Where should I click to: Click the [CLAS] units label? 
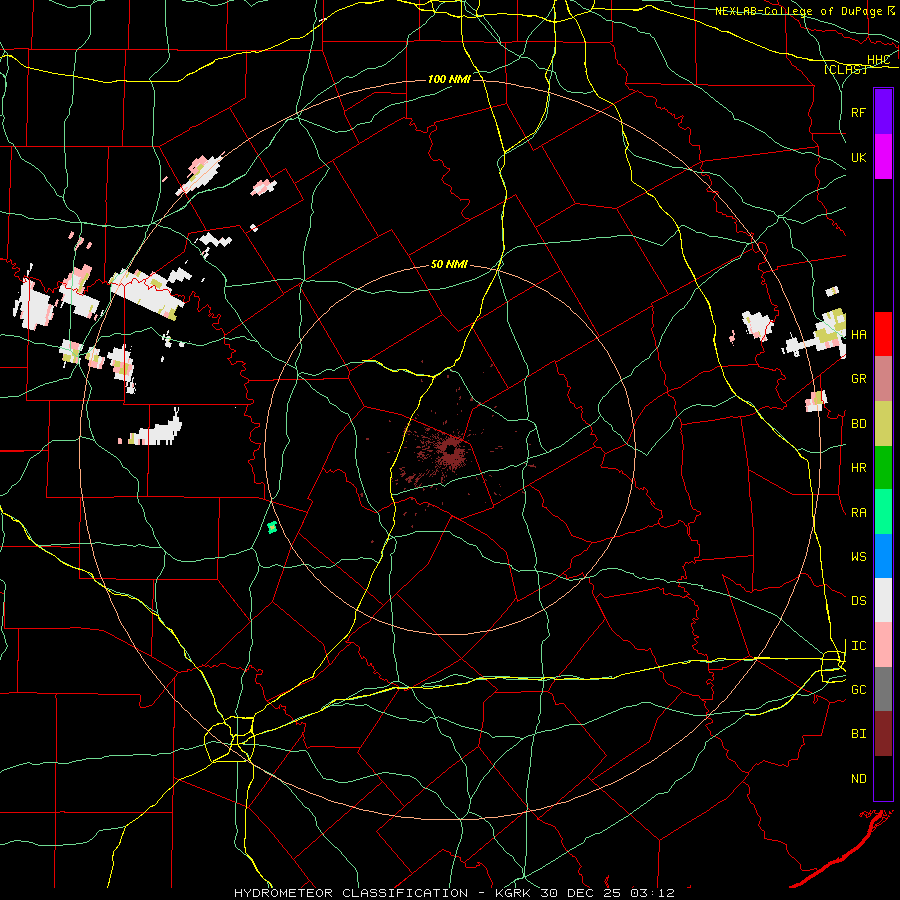(x=845, y=69)
